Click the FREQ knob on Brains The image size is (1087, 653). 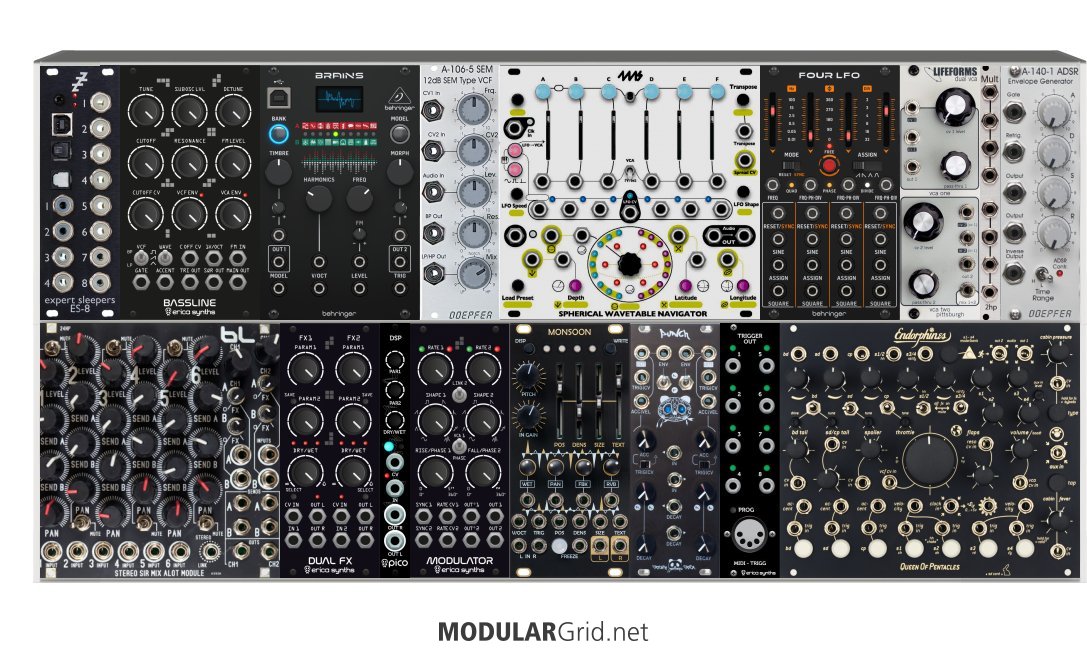pyautogui.click(x=359, y=199)
